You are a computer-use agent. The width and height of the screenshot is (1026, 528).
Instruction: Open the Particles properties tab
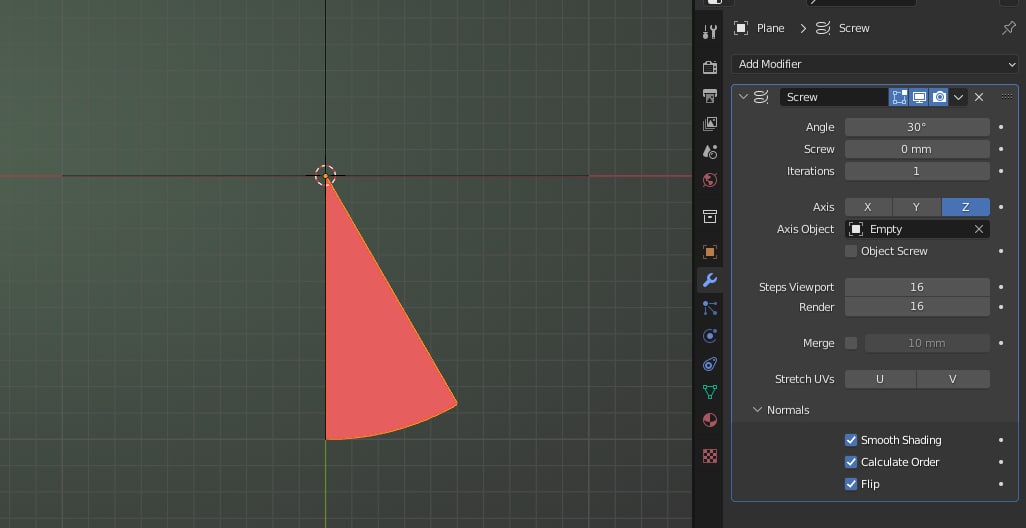(x=710, y=308)
